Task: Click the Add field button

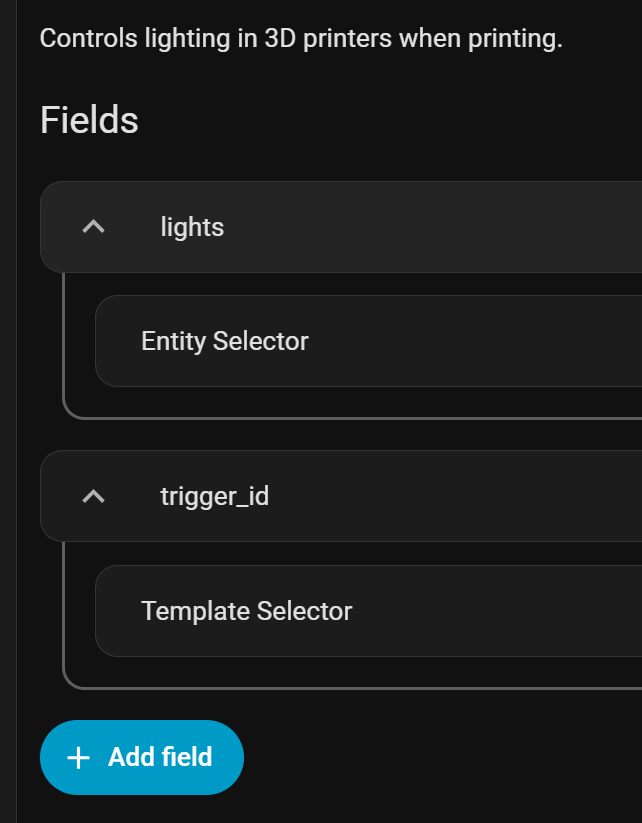Action: tap(142, 757)
